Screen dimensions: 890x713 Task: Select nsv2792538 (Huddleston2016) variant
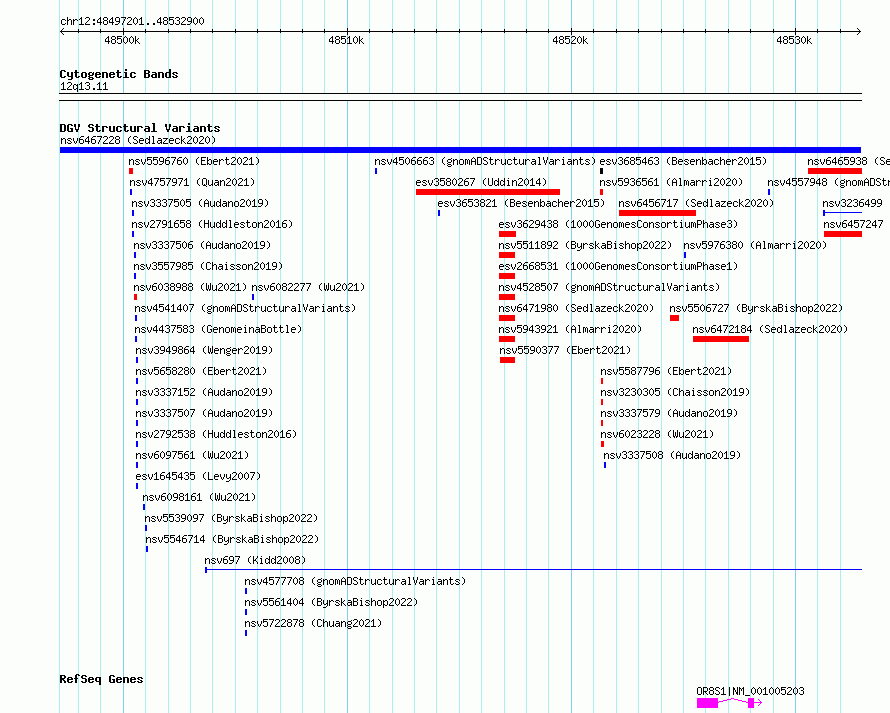coord(216,434)
